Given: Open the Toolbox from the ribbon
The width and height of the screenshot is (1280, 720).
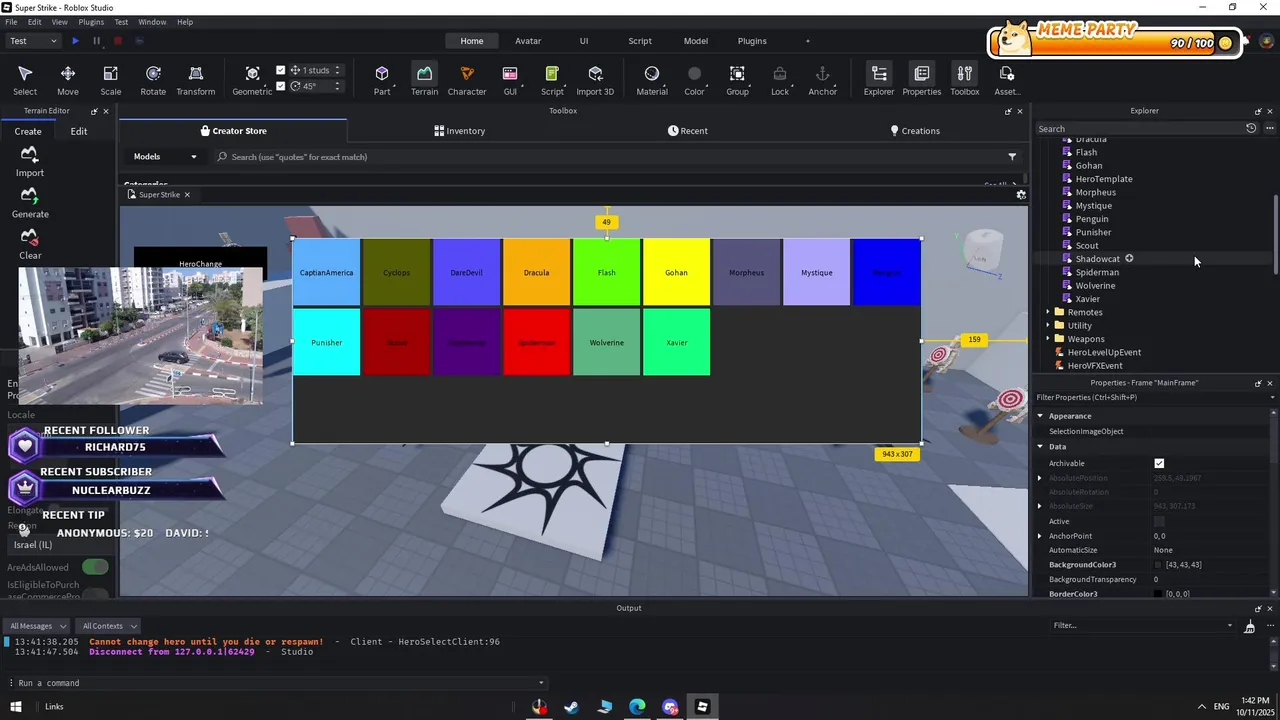Looking at the screenshot, I should (965, 80).
